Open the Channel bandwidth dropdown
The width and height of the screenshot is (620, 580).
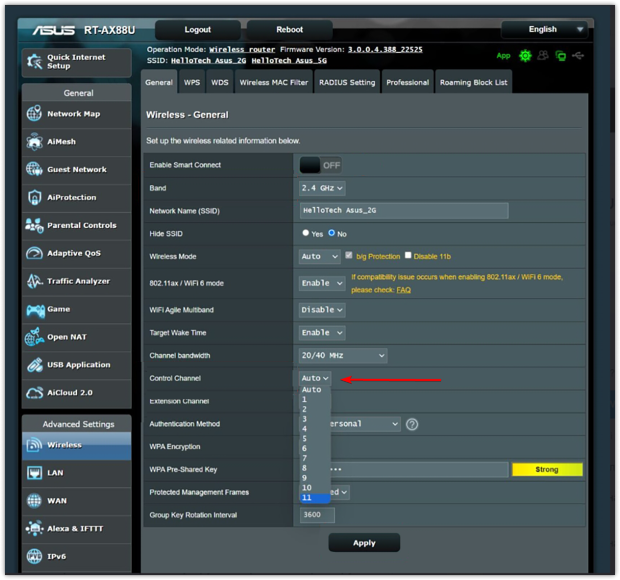pyautogui.click(x=343, y=356)
